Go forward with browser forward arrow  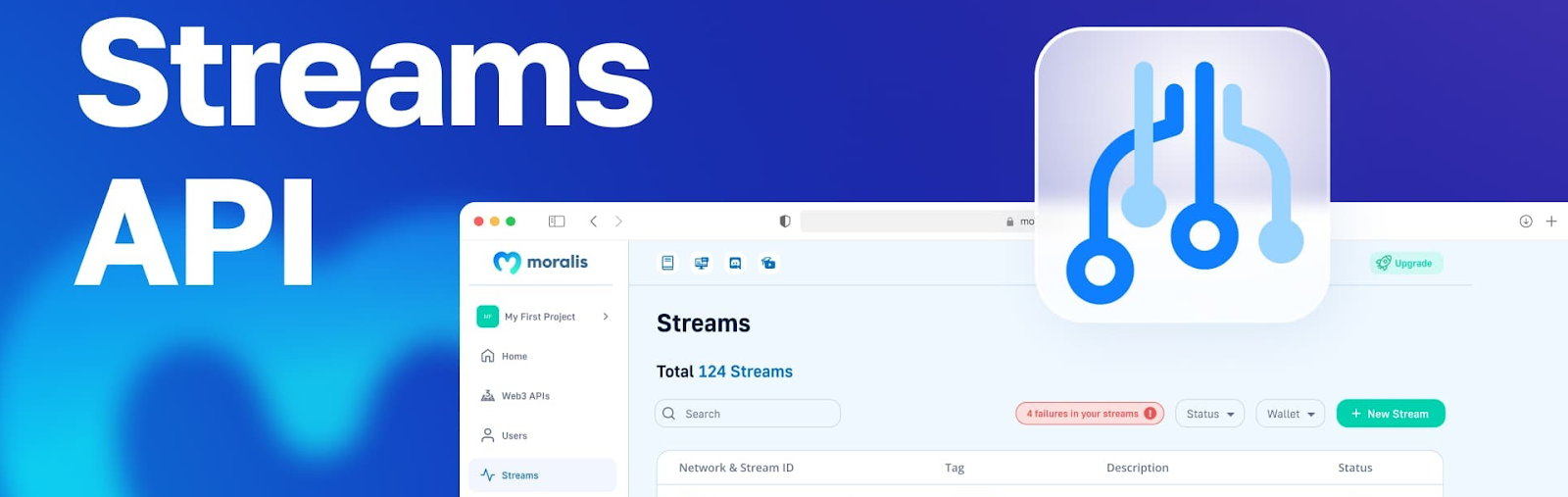(618, 222)
